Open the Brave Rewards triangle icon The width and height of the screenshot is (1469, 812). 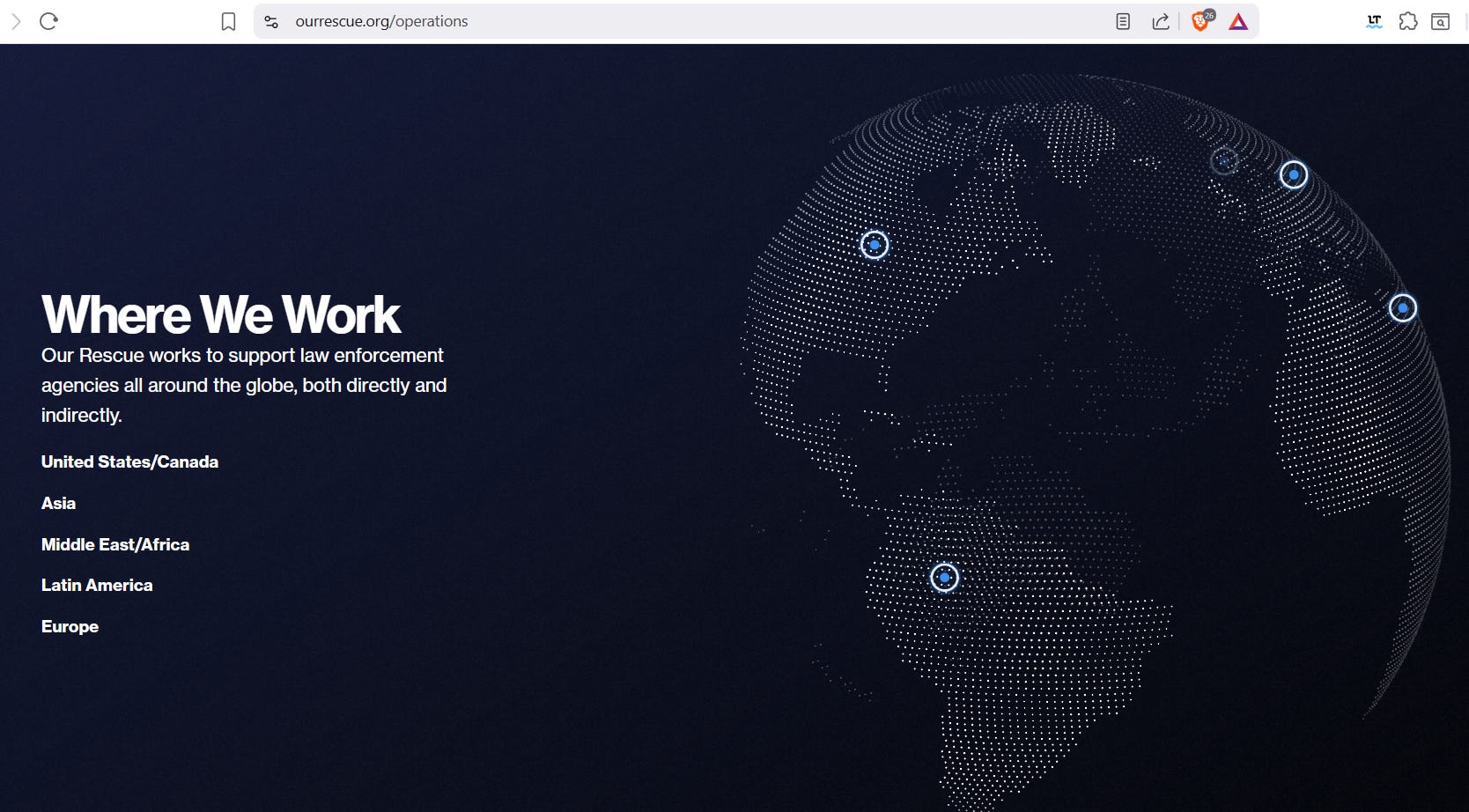coord(1238,21)
